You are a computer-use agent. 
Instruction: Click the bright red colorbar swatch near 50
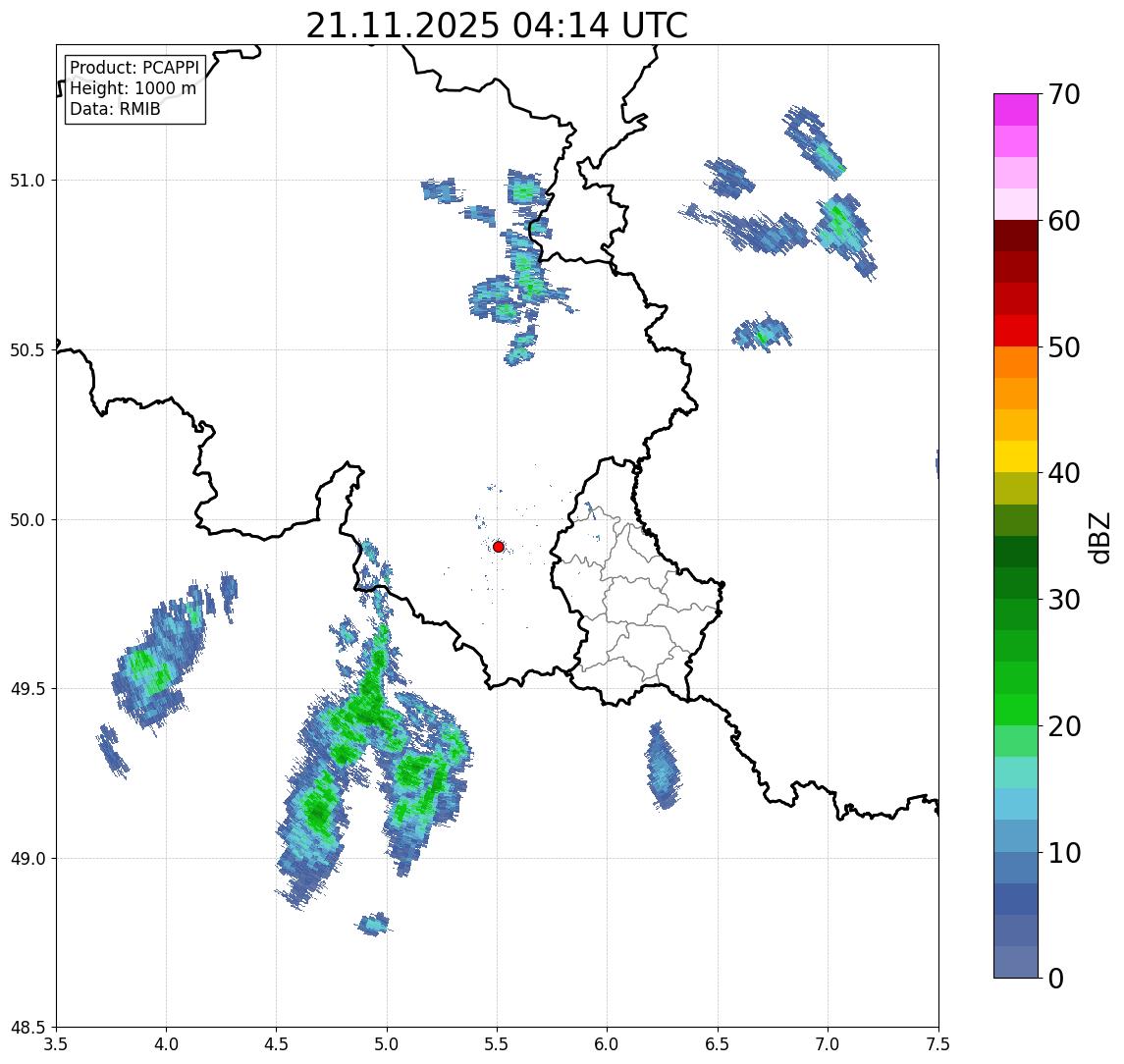1016,331
